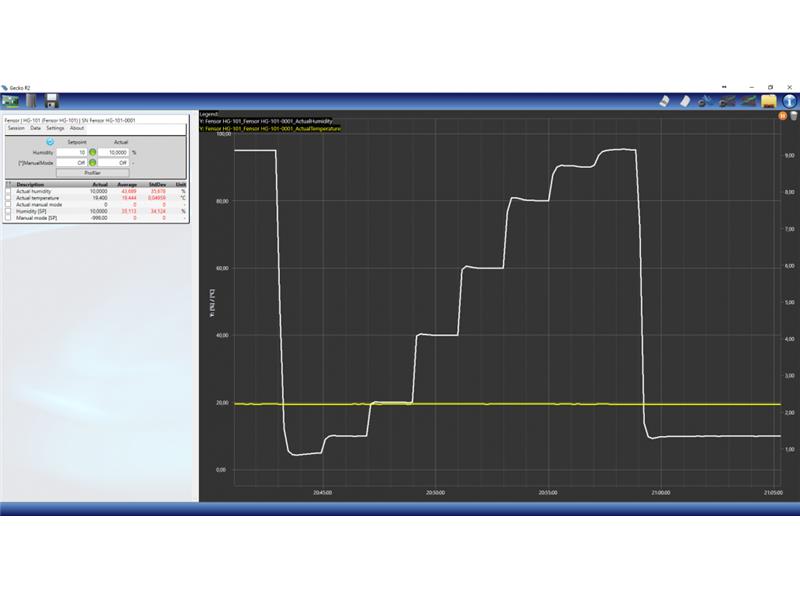
Task: Click the blue info icon in toolbar
Action: tap(789, 101)
